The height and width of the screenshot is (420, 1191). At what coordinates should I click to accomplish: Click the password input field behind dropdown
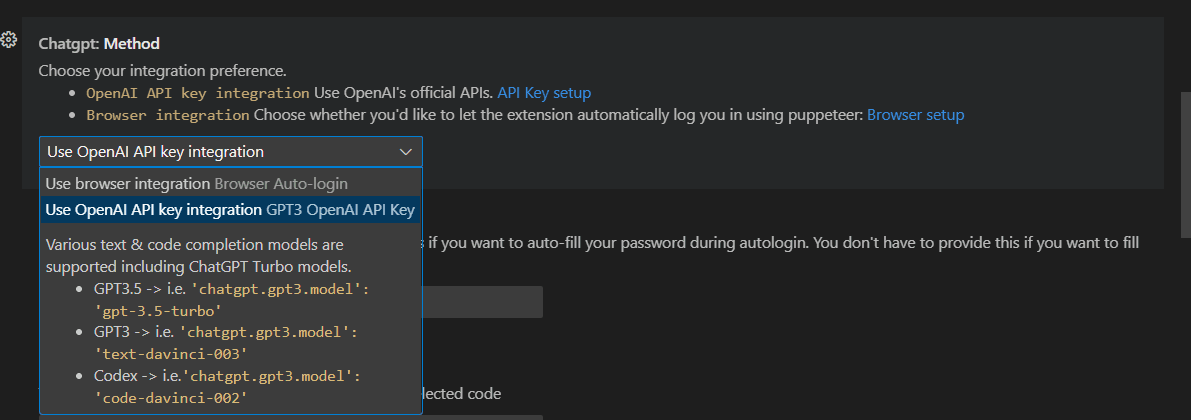click(x=482, y=302)
